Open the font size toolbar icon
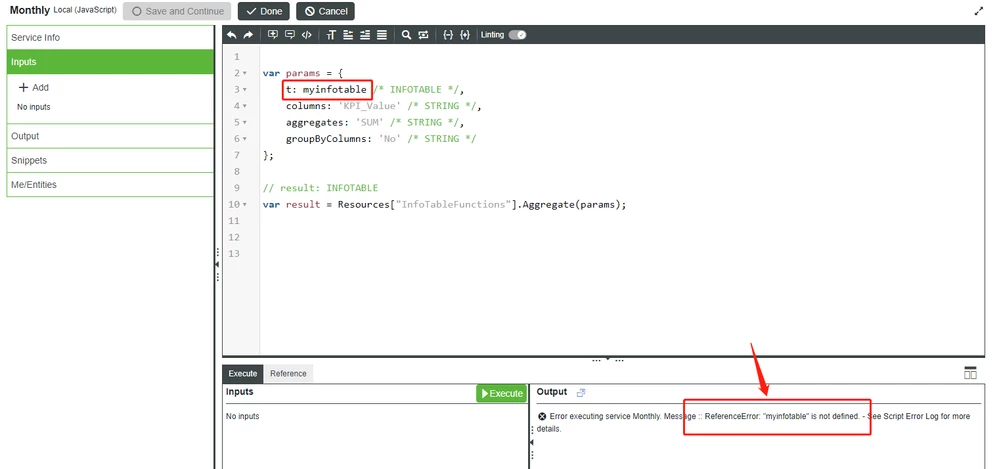This screenshot has height=469, width=999. point(331,35)
